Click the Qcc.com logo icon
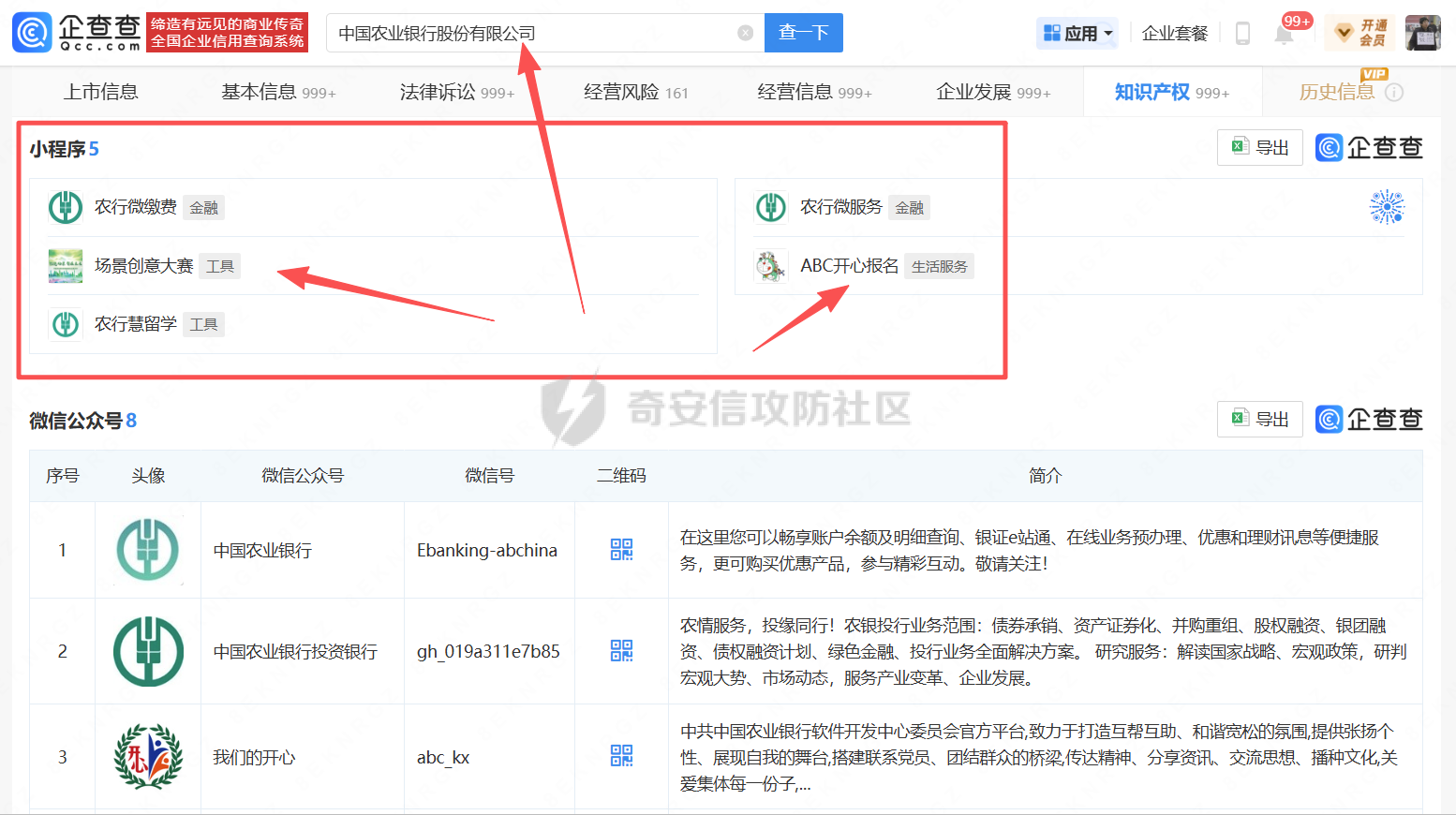The height and width of the screenshot is (815, 1456). [x=32, y=33]
